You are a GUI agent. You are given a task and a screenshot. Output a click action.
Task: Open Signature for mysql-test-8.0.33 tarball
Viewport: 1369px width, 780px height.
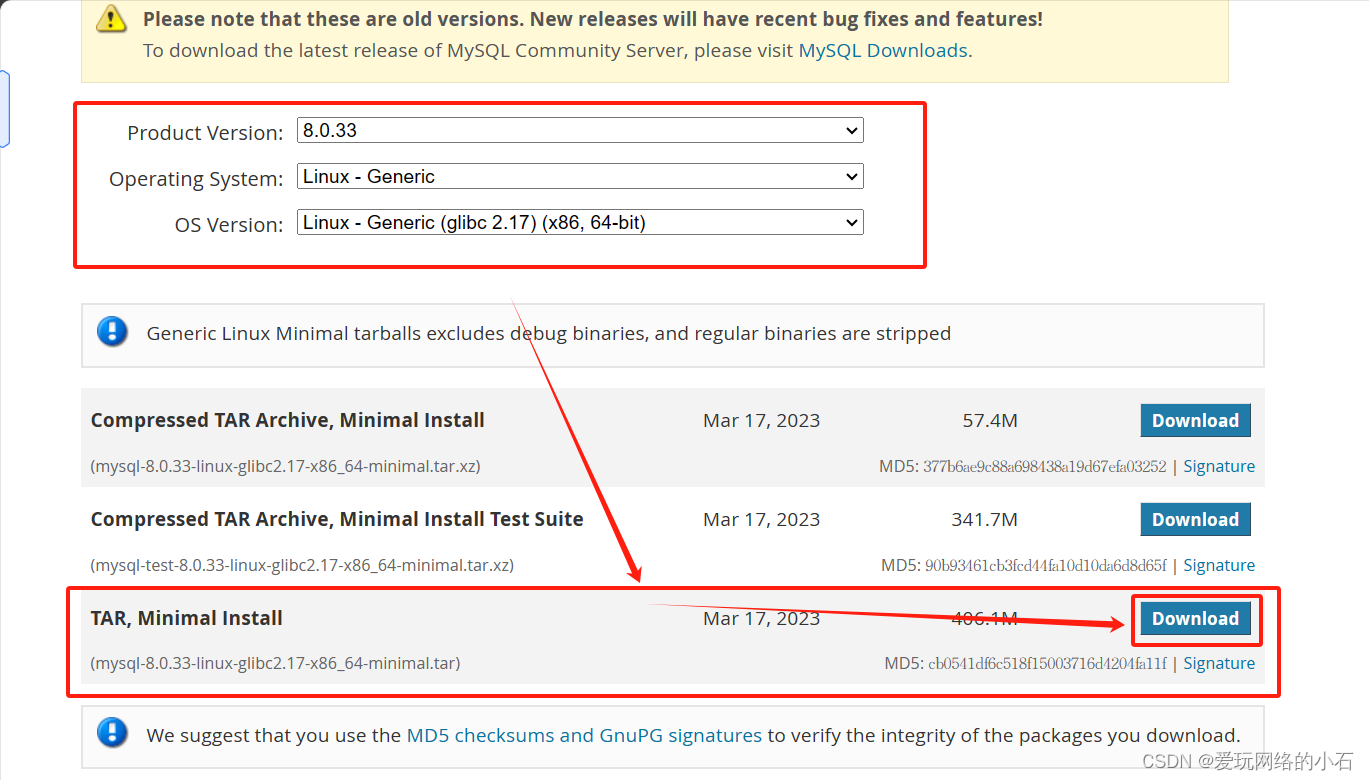[x=1219, y=565]
